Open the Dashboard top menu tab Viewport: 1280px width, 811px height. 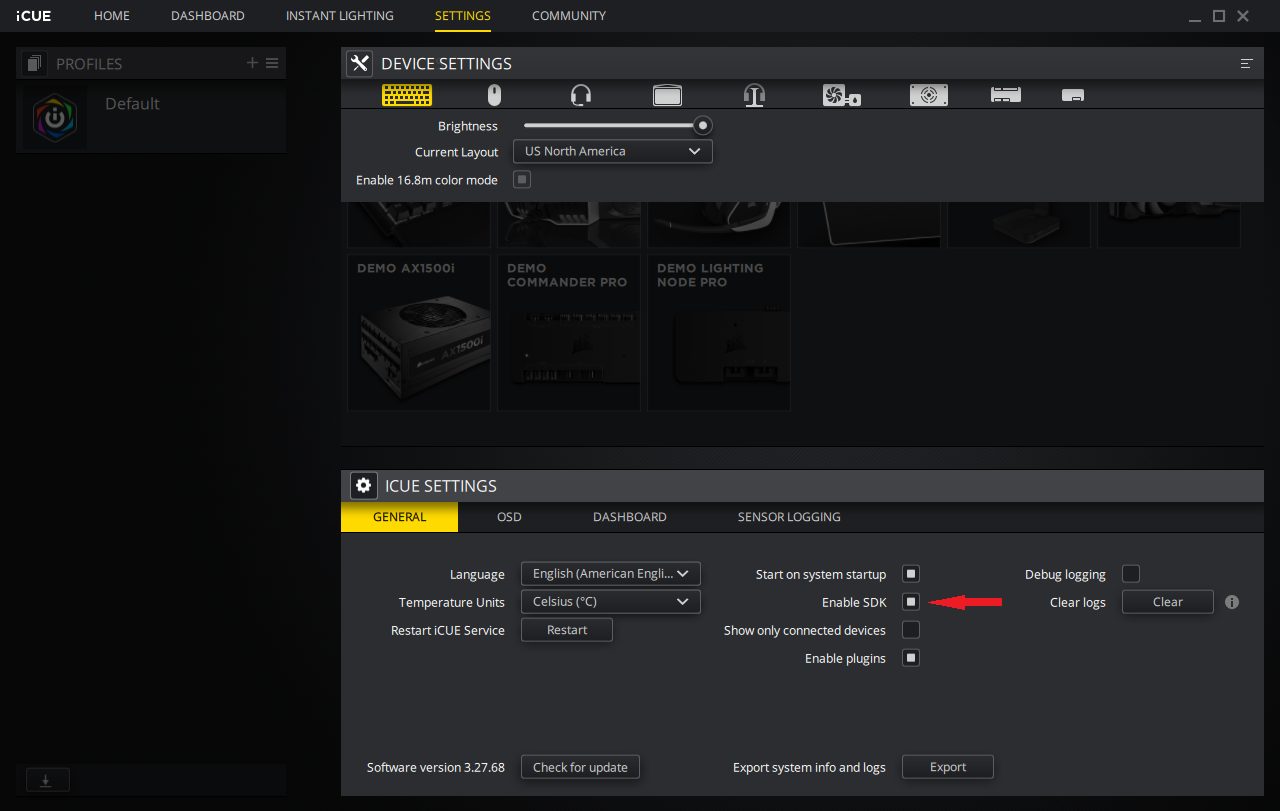[208, 16]
